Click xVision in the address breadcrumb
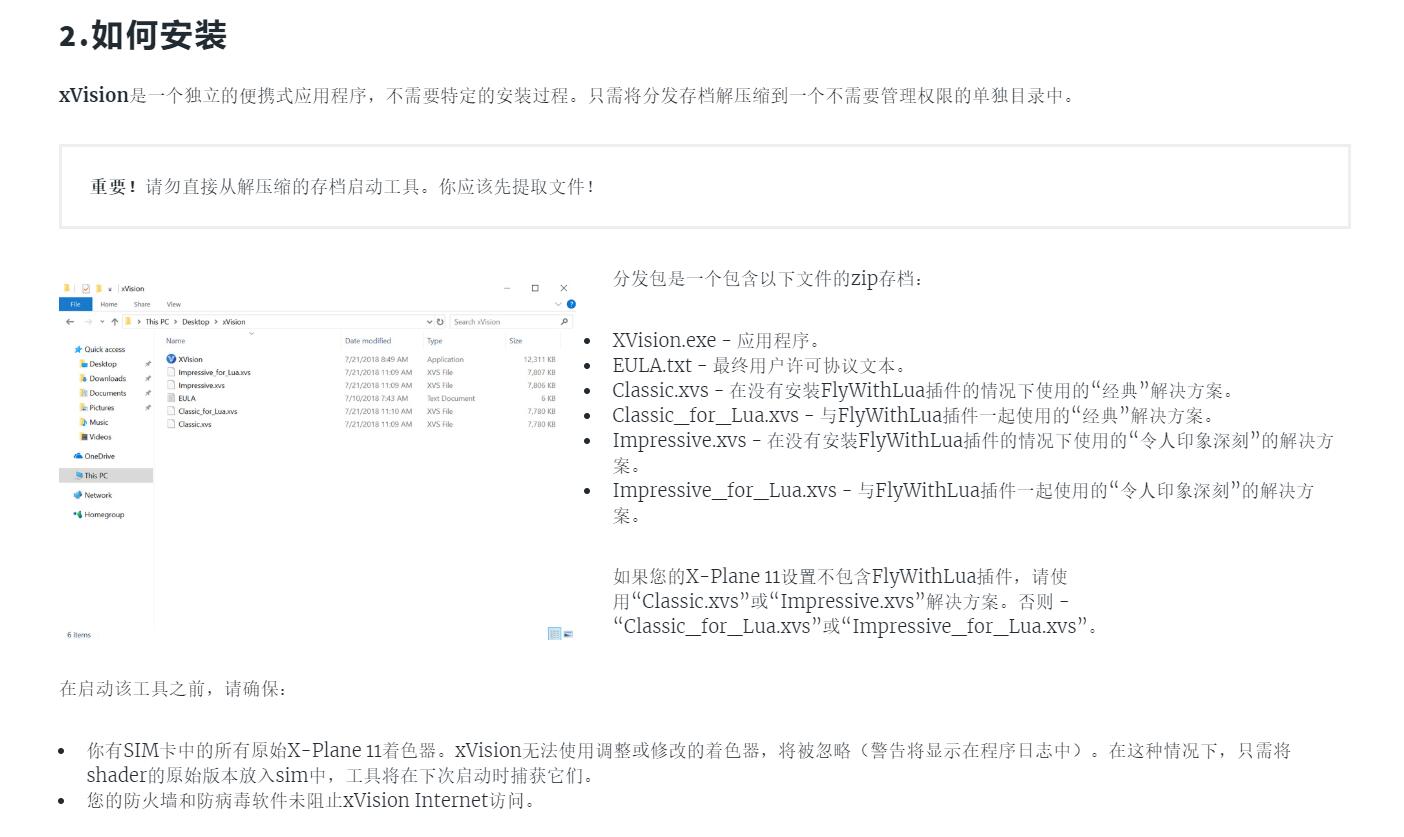Image resolution: width=1404 pixels, height=837 pixels. [x=233, y=322]
